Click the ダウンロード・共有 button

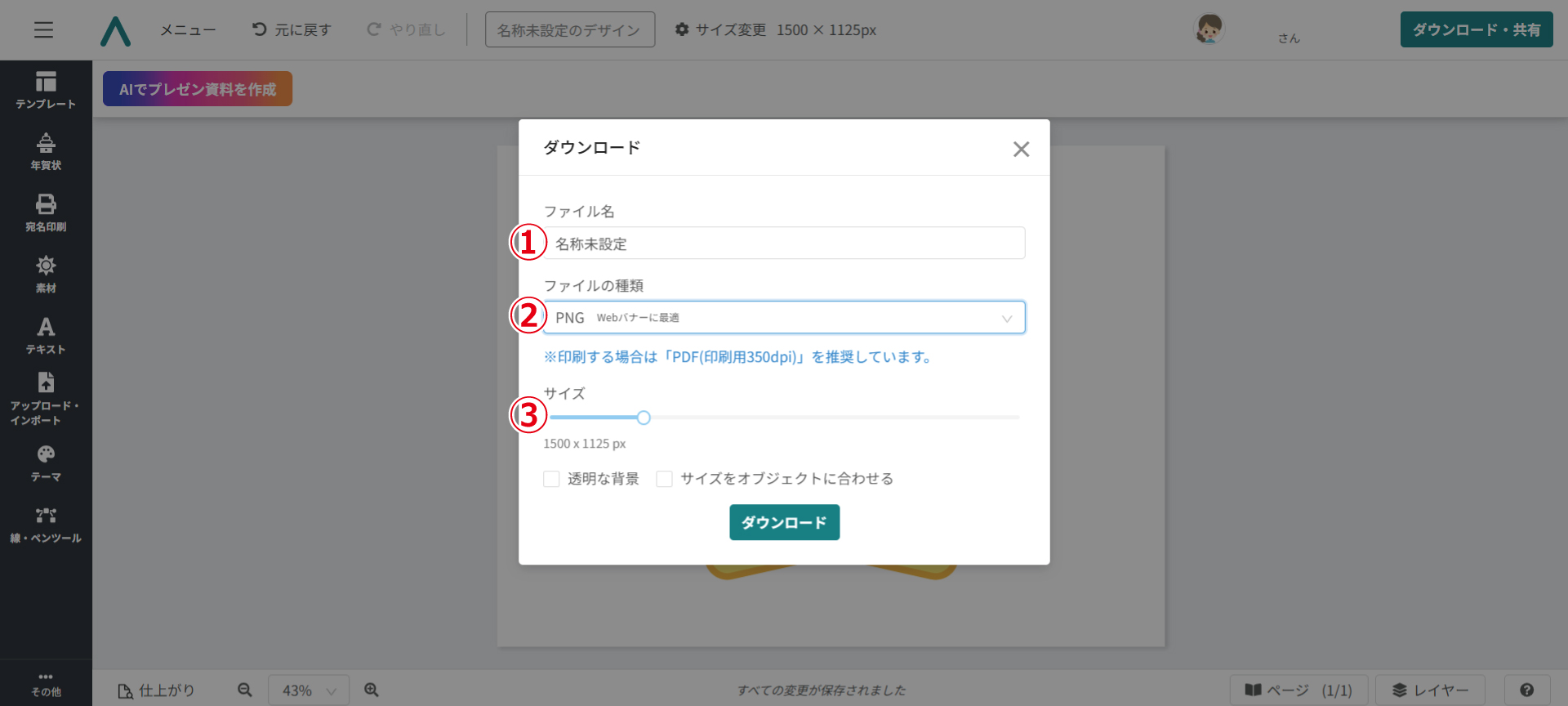coord(1476,30)
